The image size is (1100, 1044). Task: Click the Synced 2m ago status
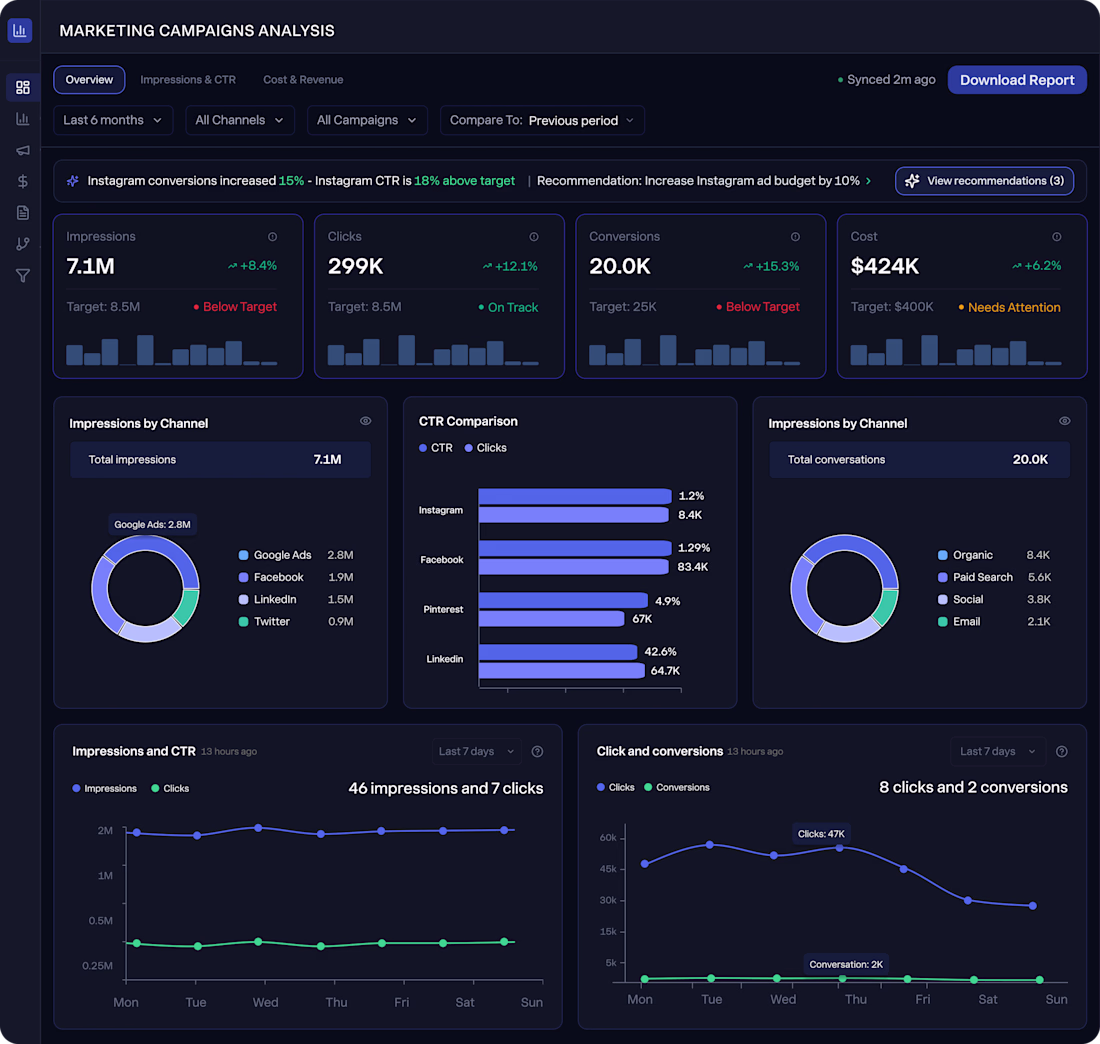pos(887,80)
